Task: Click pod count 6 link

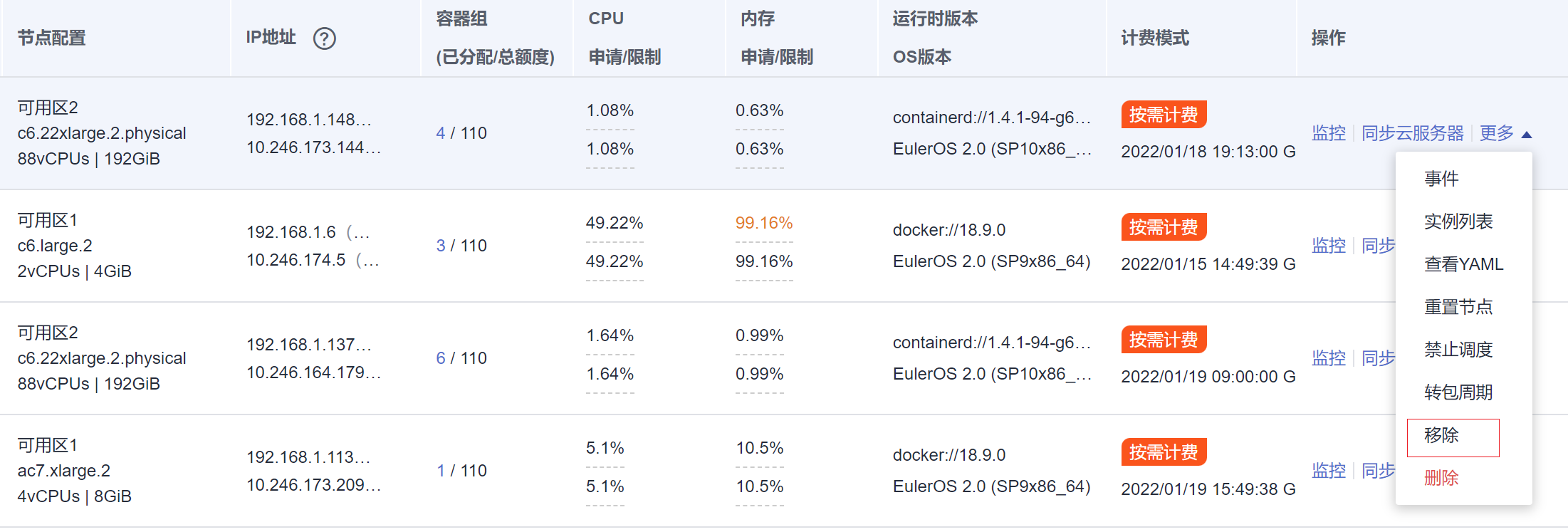Action: point(441,358)
